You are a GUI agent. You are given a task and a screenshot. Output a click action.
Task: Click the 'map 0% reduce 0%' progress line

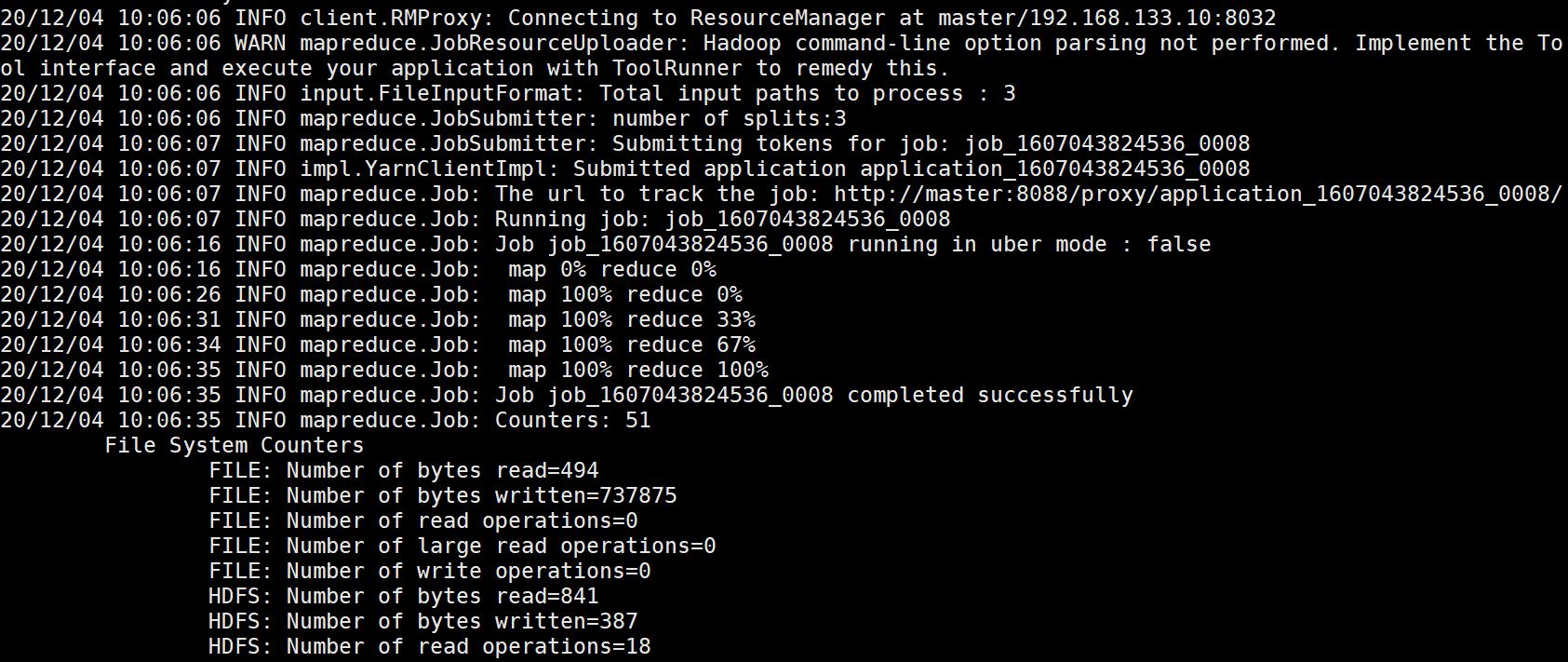[x=611, y=269]
